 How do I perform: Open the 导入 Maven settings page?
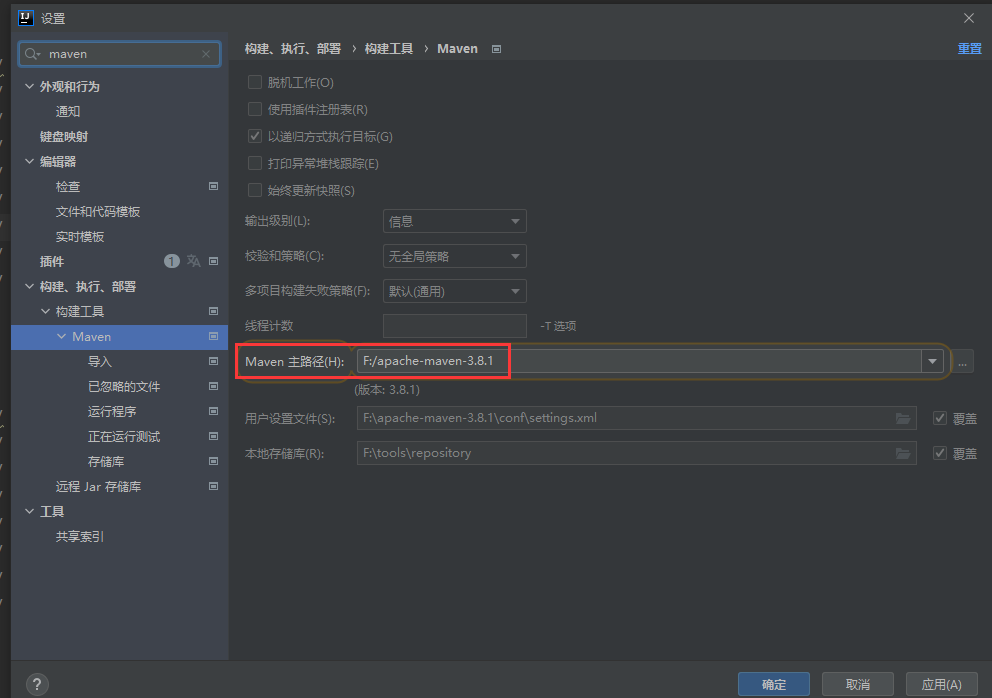pyautogui.click(x=100, y=361)
